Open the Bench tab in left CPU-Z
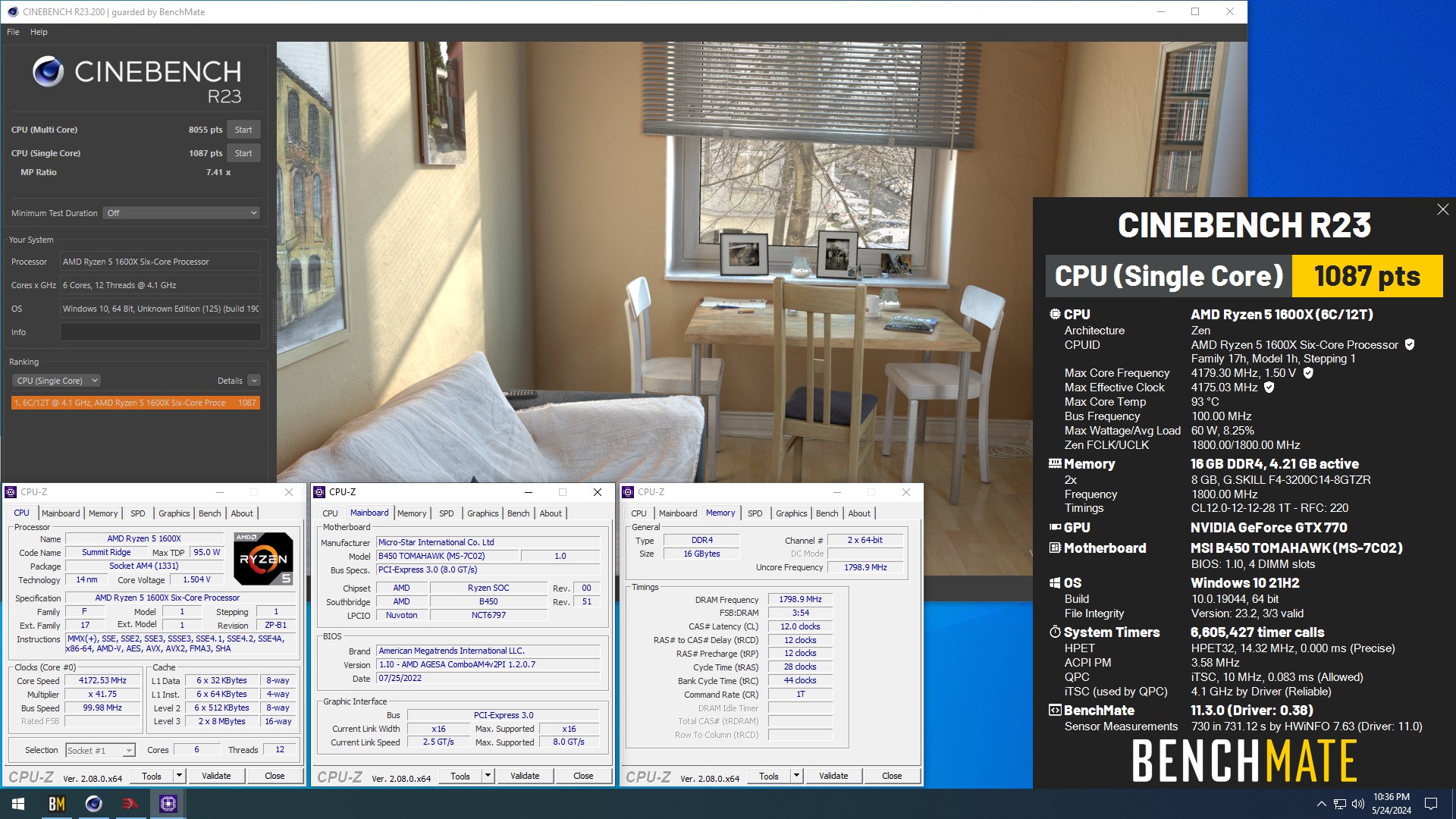Screen dimensions: 1456x819 [210, 513]
